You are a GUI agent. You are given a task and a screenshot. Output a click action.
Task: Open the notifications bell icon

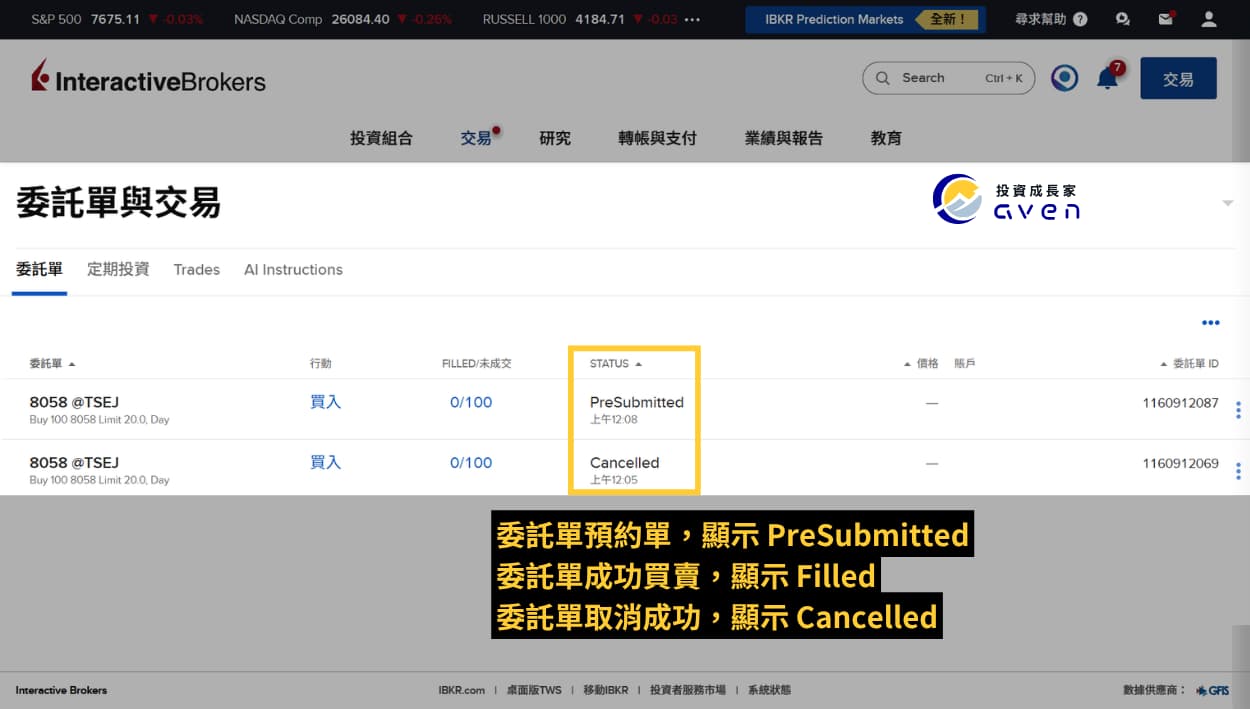pyautogui.click(x=1108, y=78)
